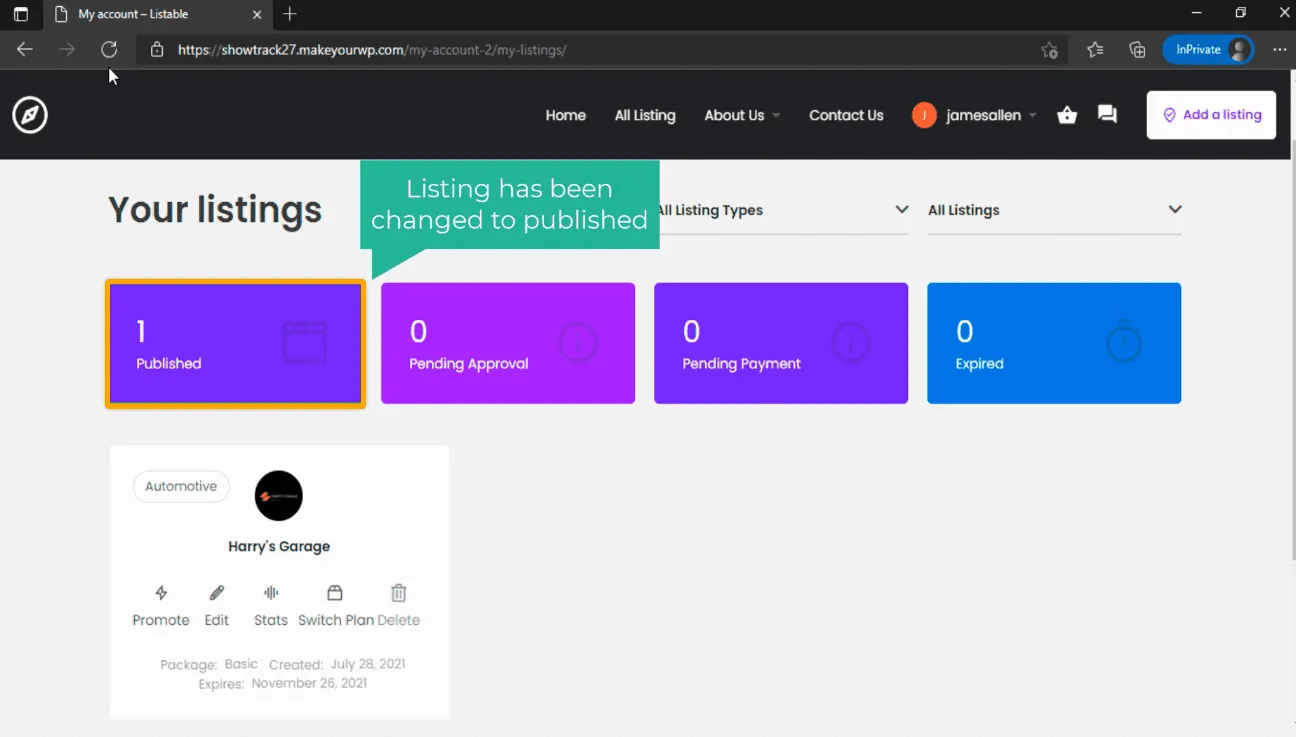1296x737 pixels.
Task: Refresh the page in the browser
Action: (109, 49)
